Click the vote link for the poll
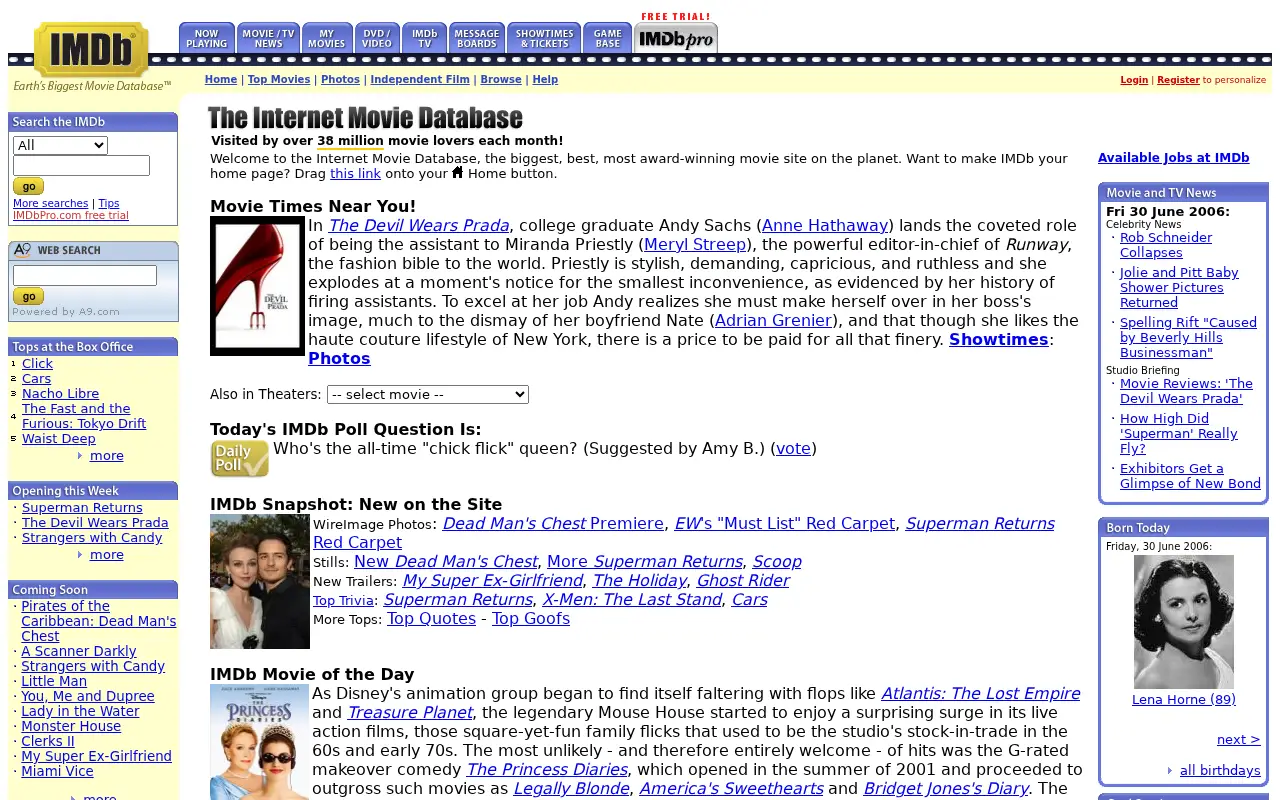 coord(794,449)
